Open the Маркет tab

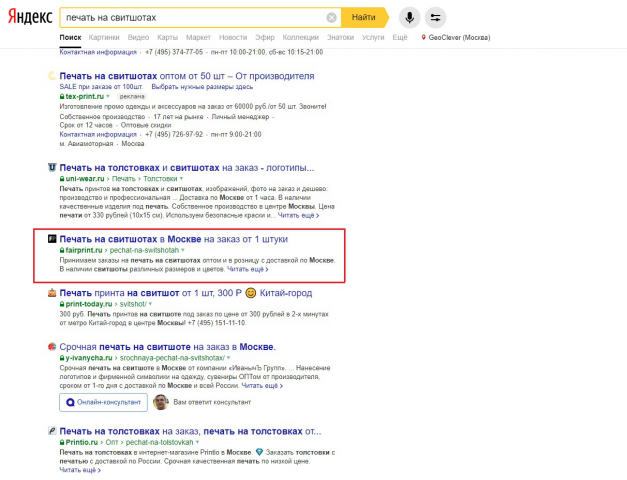(x=198, y=37)
